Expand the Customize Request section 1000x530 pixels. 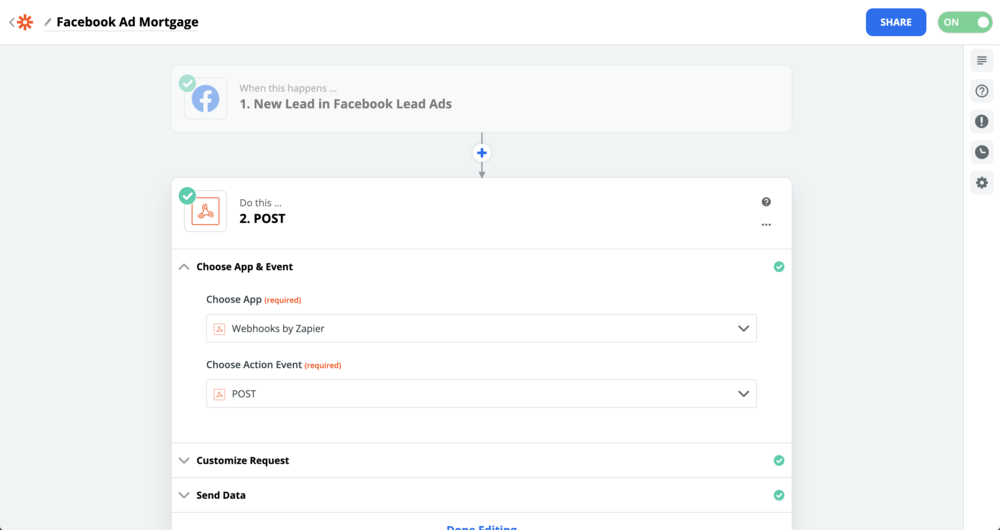pos(482,460)
